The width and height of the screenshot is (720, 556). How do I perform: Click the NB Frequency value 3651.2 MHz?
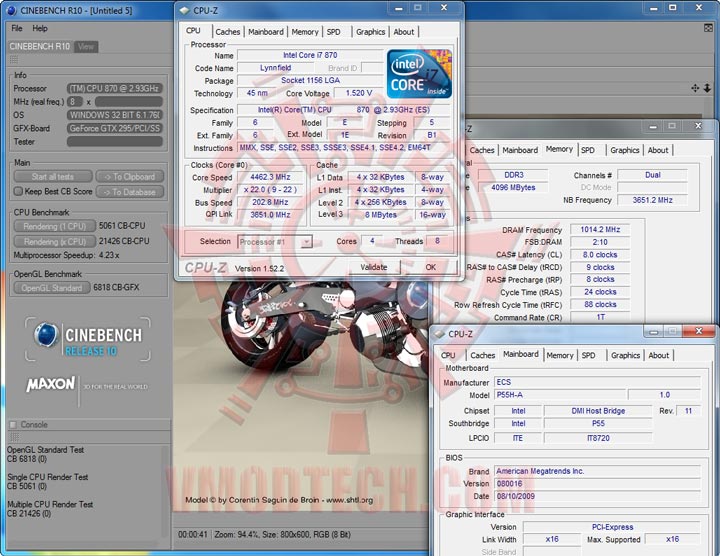pyautogui.click(x=652, y=200)
